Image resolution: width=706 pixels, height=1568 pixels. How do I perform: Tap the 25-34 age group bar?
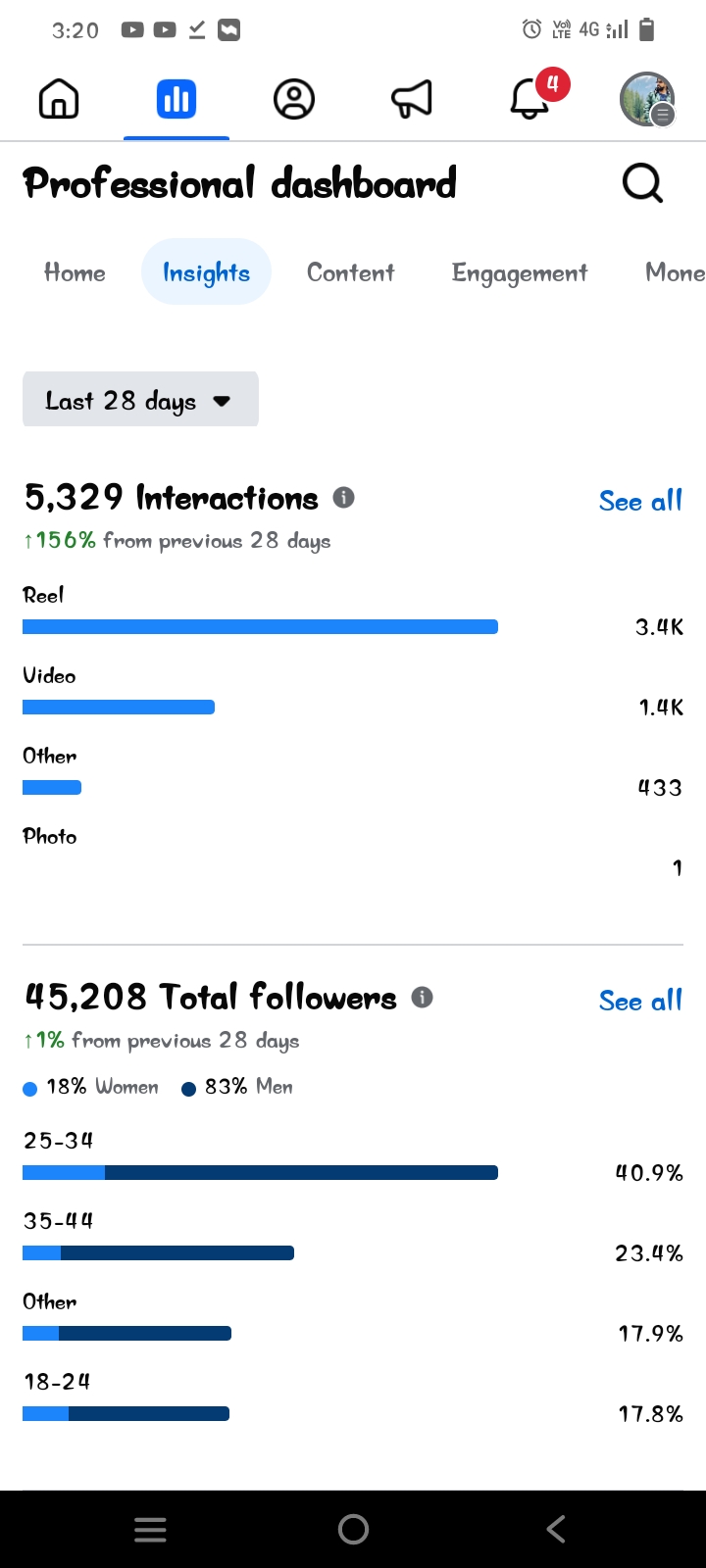tap(260, 1173)
